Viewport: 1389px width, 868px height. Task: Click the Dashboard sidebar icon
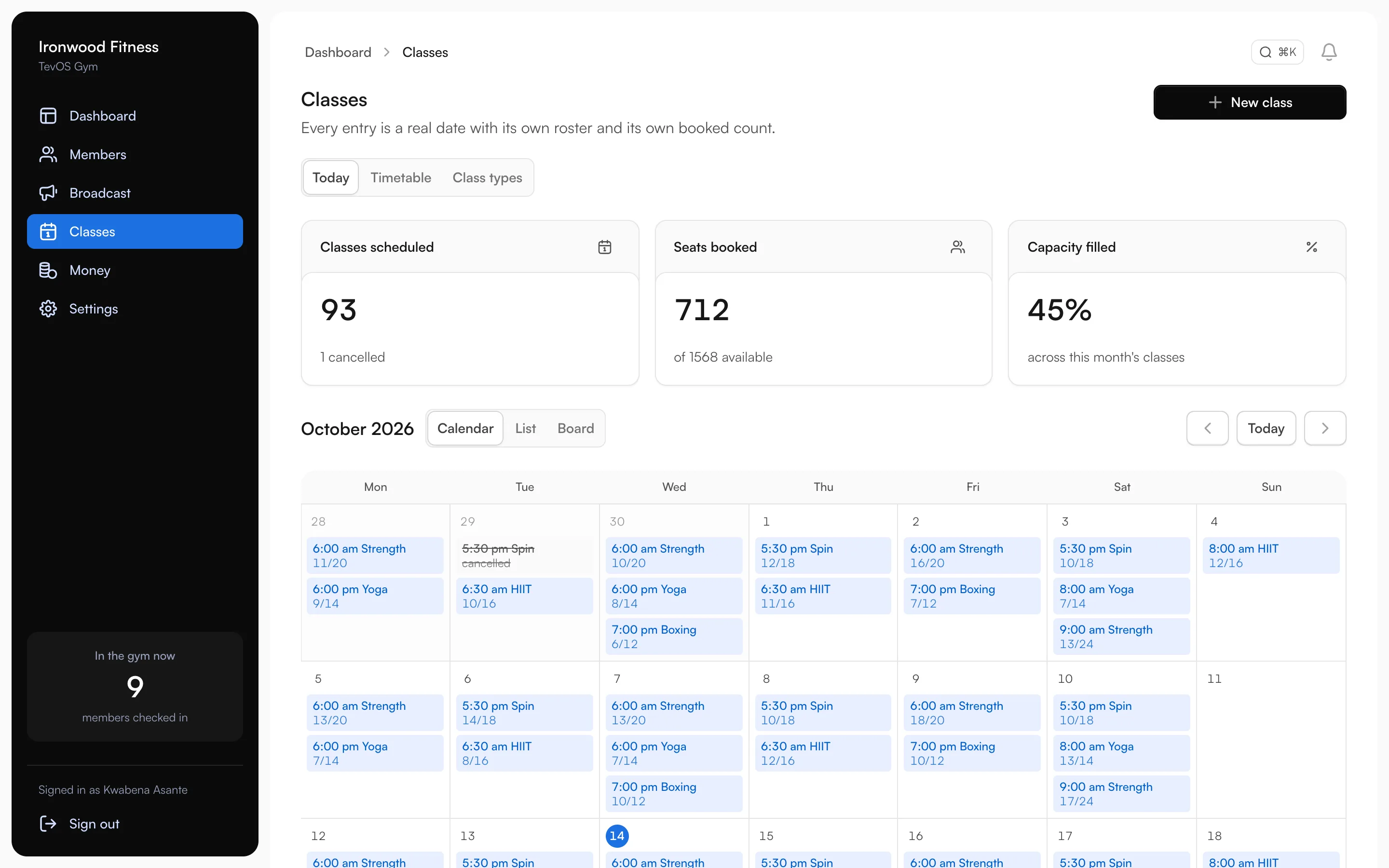48,116
